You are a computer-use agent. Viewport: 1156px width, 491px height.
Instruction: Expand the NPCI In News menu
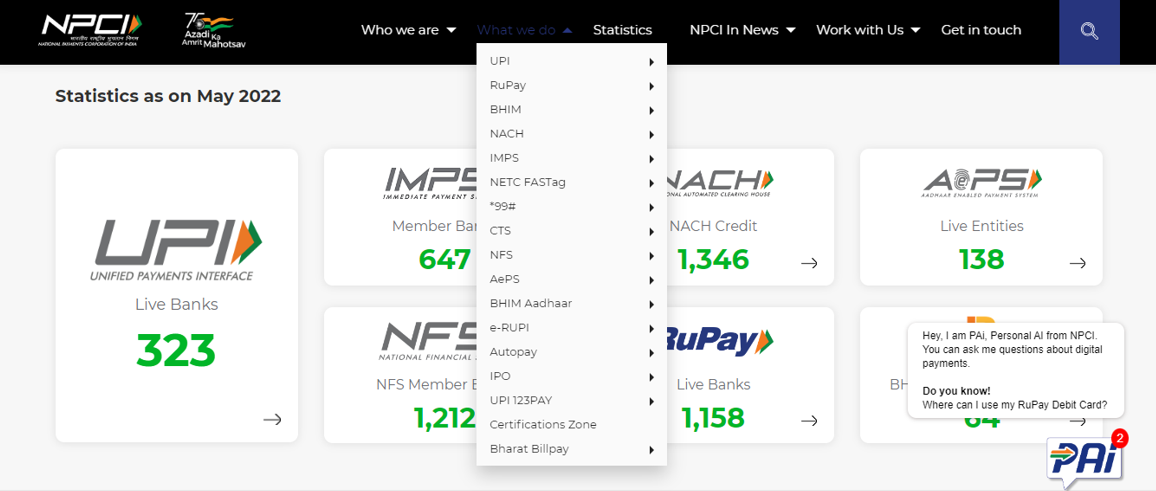tap(742, 30)
